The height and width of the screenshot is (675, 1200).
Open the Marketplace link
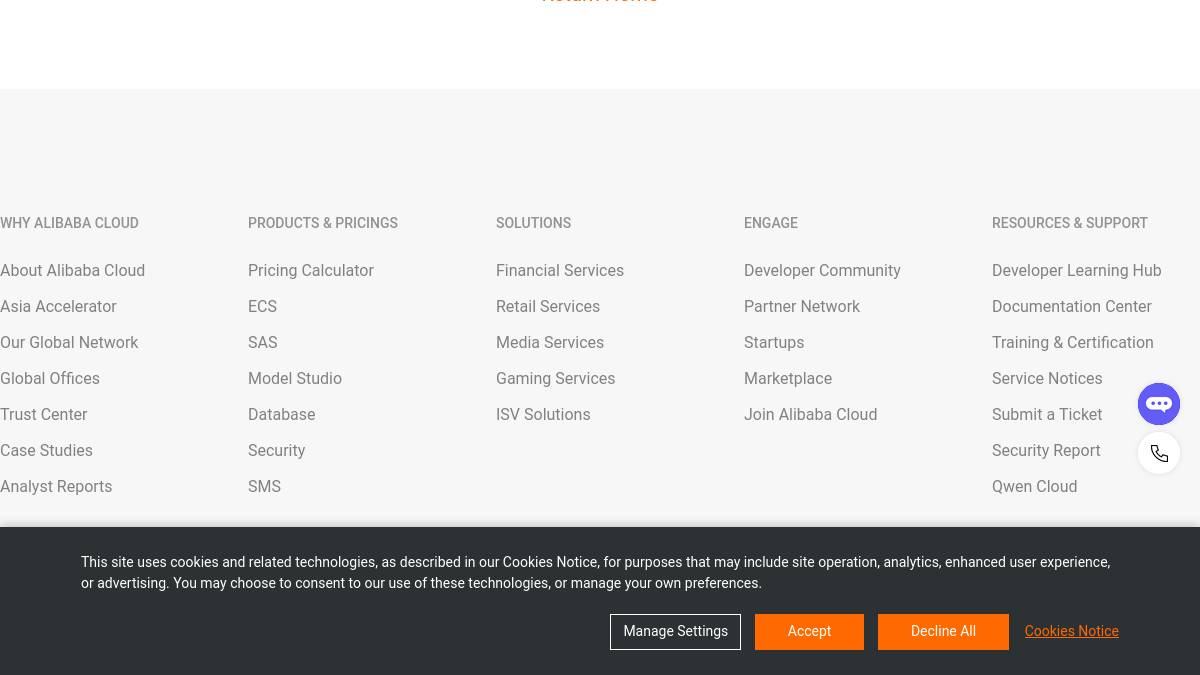click(788, 378)
